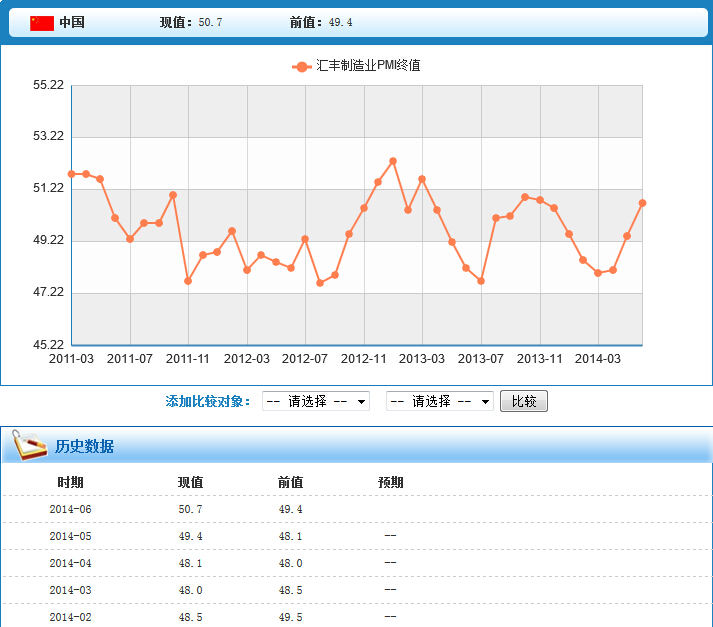Click the 历史数据 section heading
Screen dimensions: 713x627
pyautogui.click(x=84, y=447)
